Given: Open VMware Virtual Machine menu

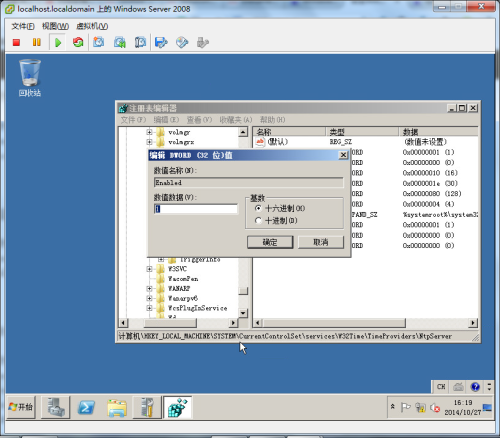Looking at the screenshot, I should [92, 26].
